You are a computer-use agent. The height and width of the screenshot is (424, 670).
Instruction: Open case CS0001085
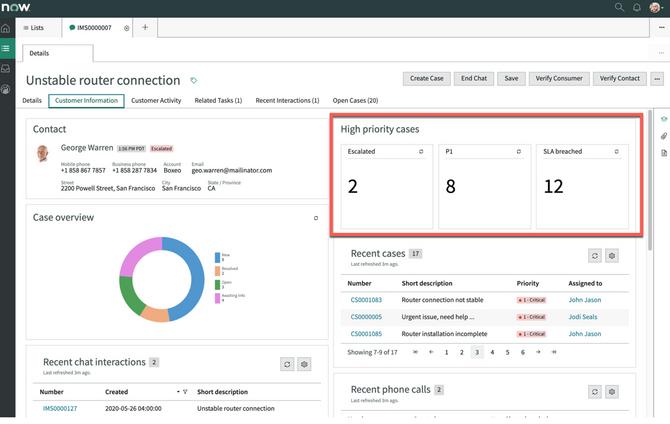pos(366,334)
